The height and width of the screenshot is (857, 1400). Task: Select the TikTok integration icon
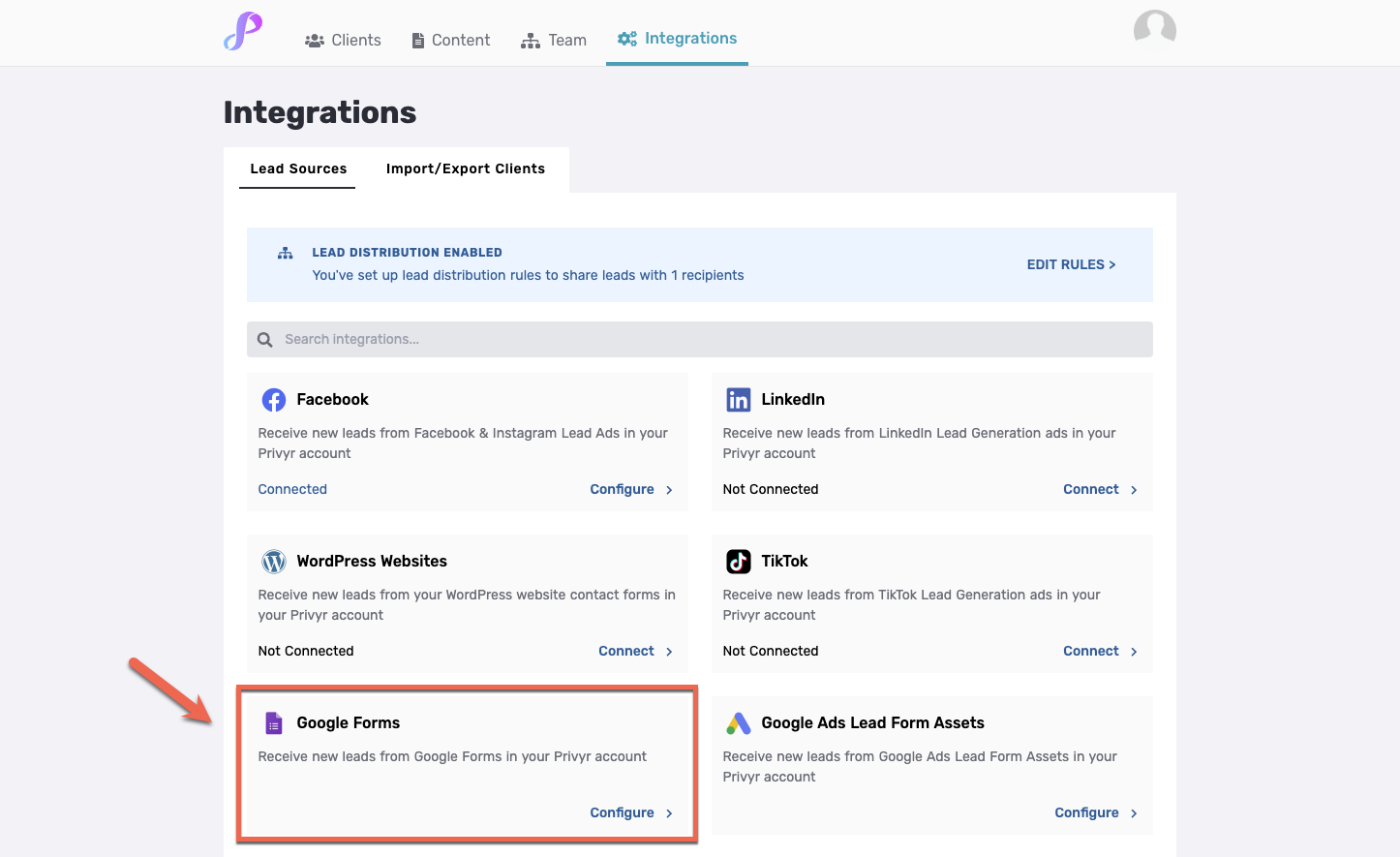[x=738, y=561]
